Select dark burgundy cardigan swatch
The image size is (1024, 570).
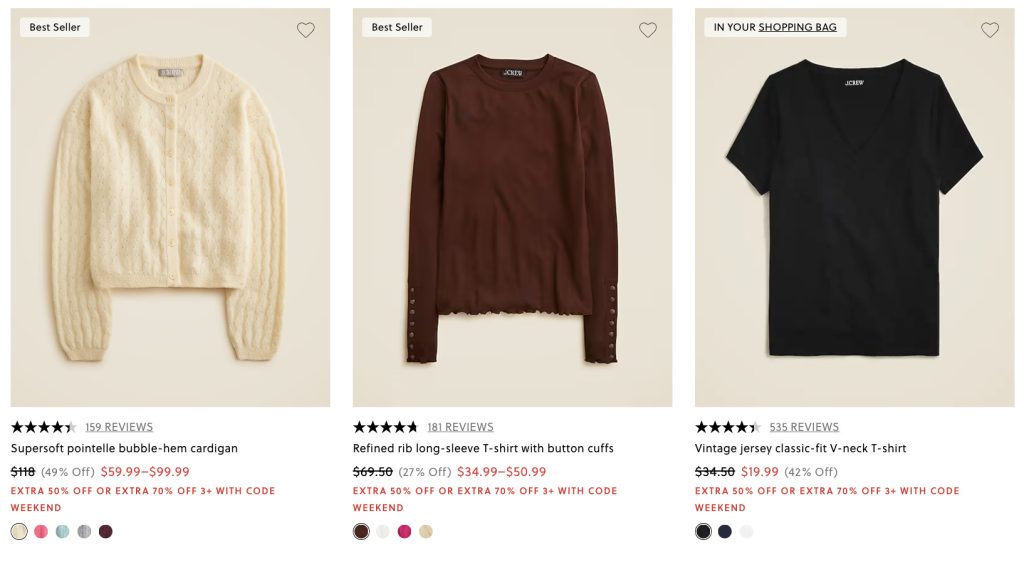[106, 532]
